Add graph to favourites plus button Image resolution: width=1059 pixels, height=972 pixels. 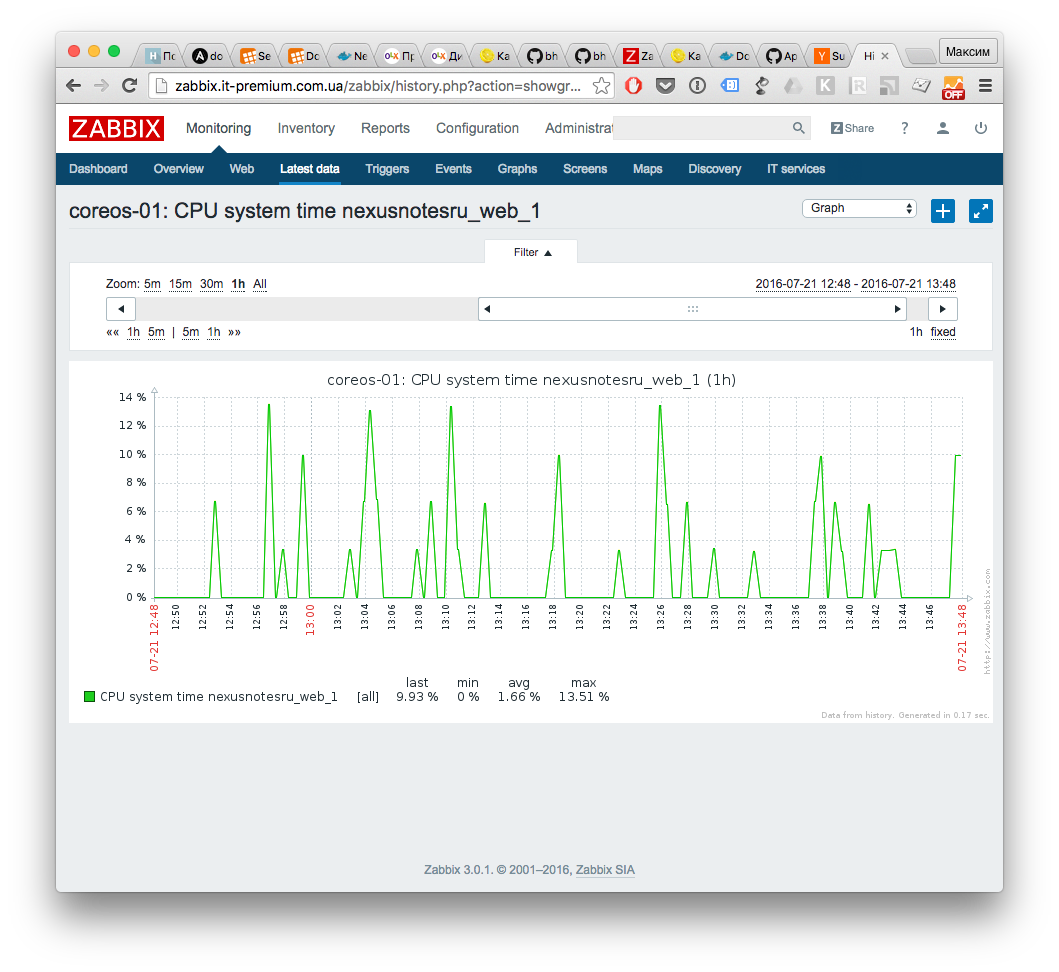tap(943, 211)
